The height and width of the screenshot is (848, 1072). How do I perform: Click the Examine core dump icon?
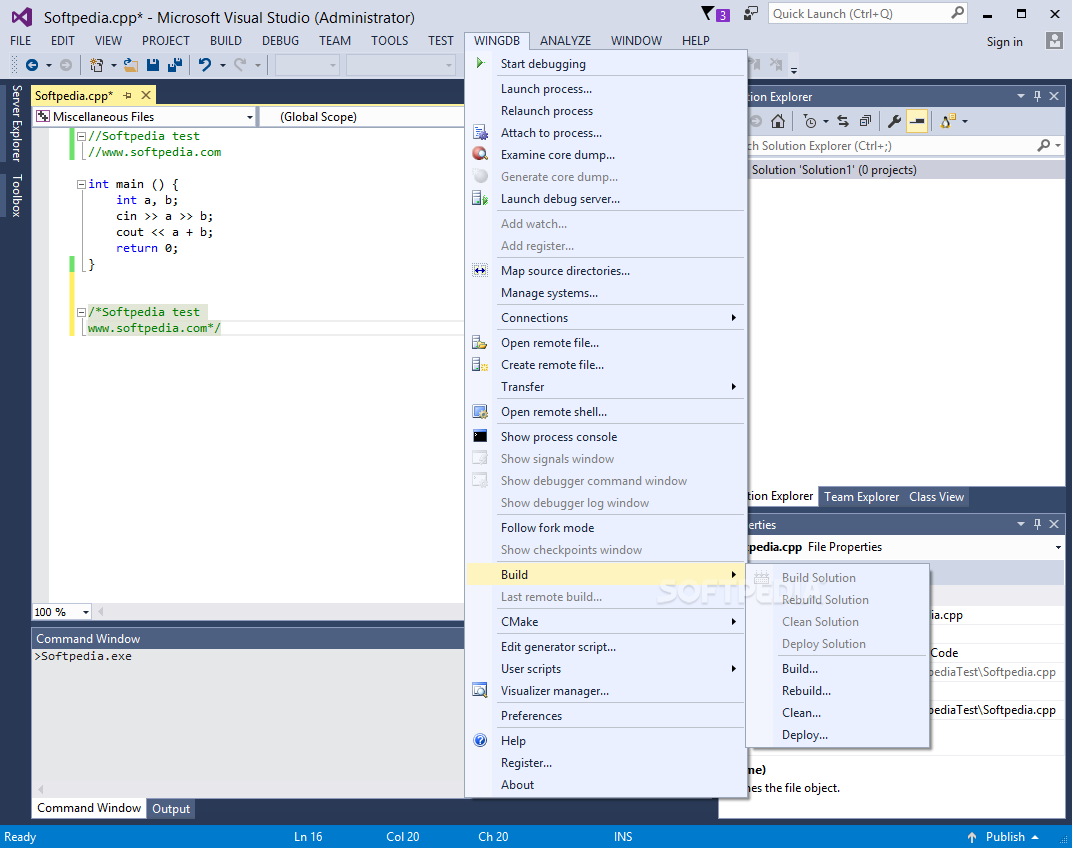point(481,155)
